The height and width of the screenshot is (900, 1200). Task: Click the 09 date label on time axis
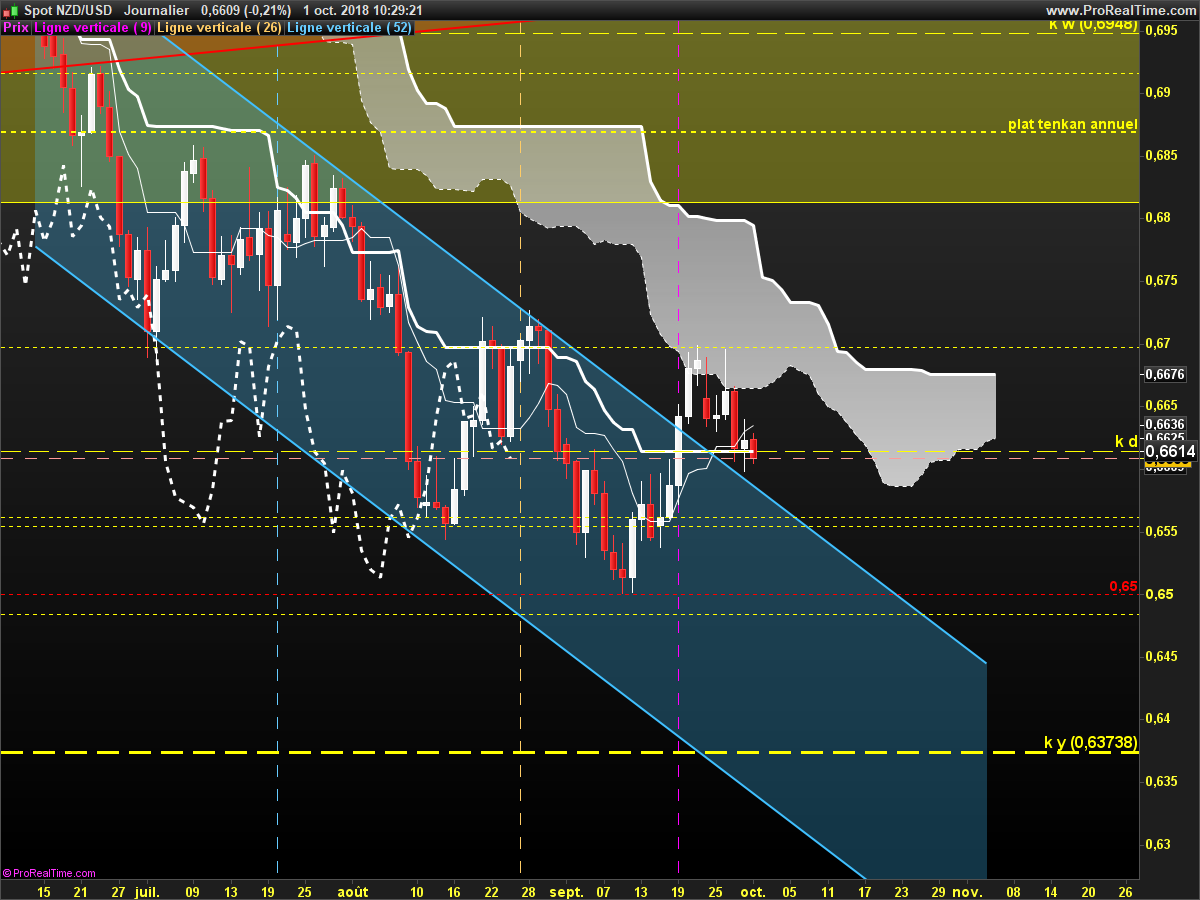pyautogui.click(x=192, y=890)
